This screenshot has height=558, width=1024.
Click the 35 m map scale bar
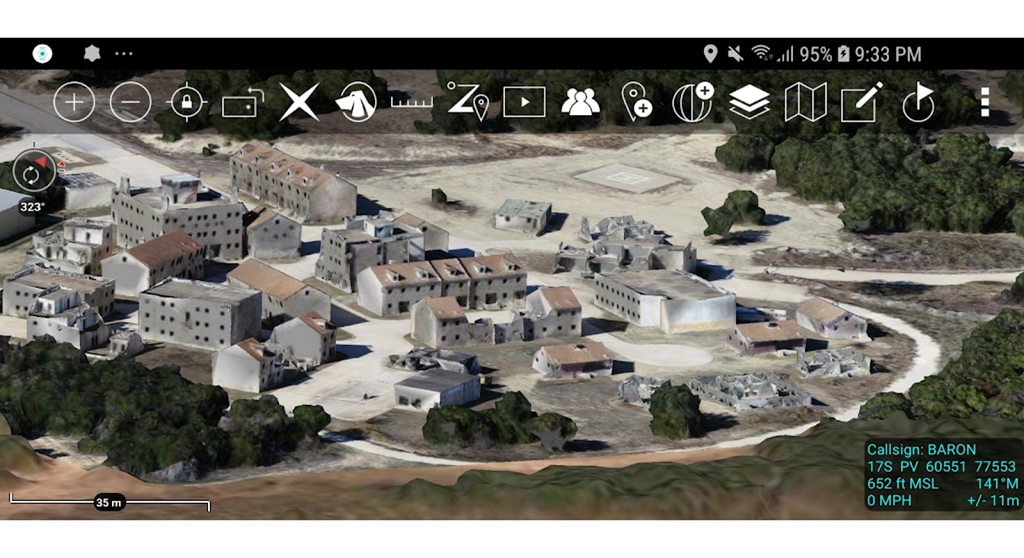pos(109,502)
